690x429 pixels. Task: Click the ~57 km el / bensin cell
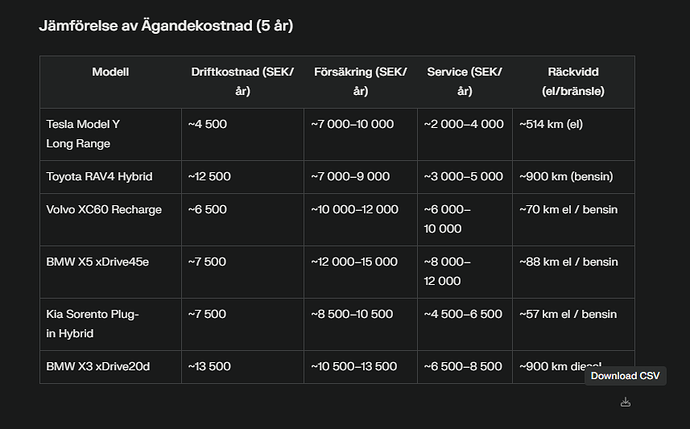tap(569, 314)
